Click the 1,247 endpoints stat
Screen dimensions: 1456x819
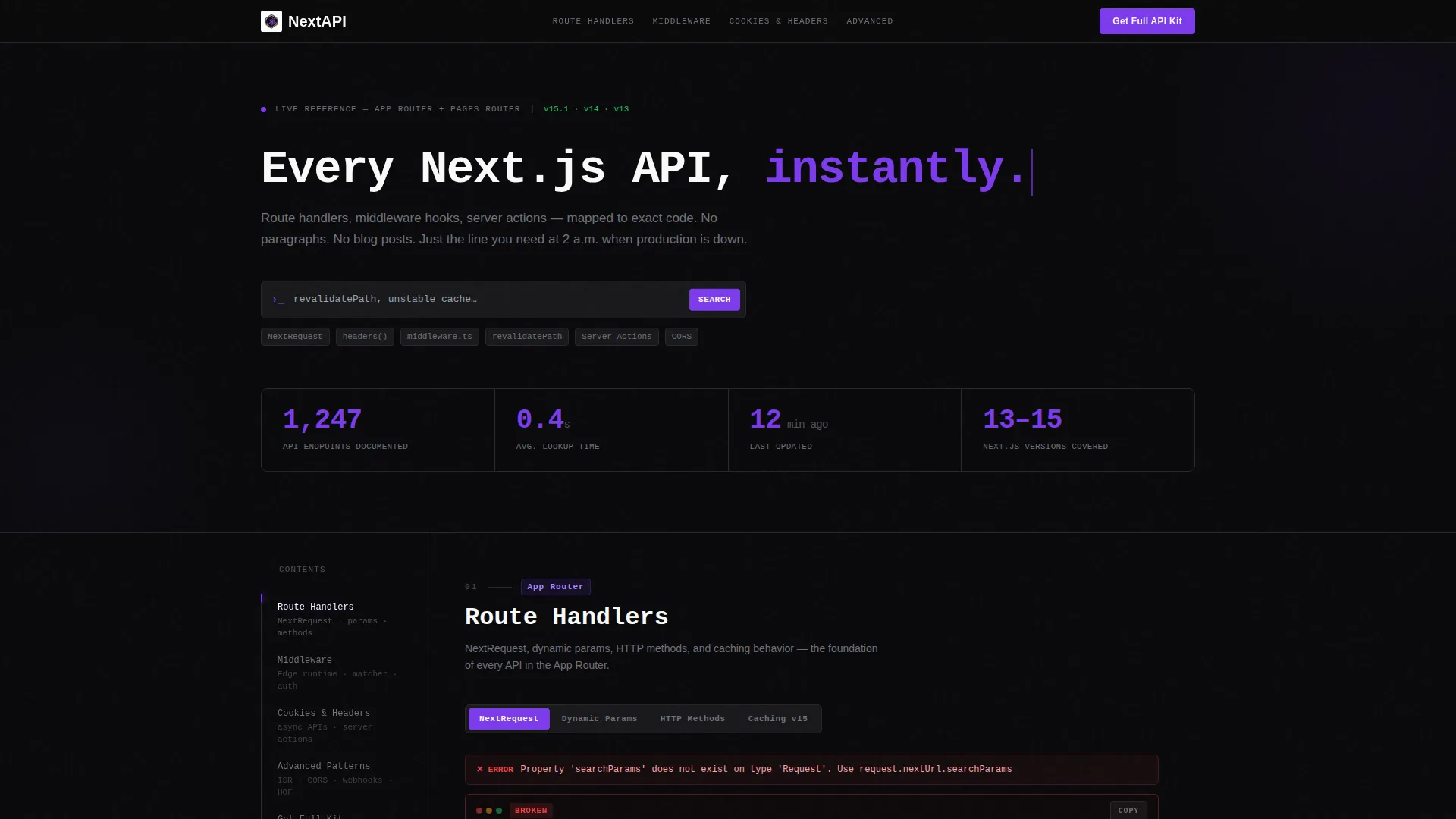tap(378, 430)
